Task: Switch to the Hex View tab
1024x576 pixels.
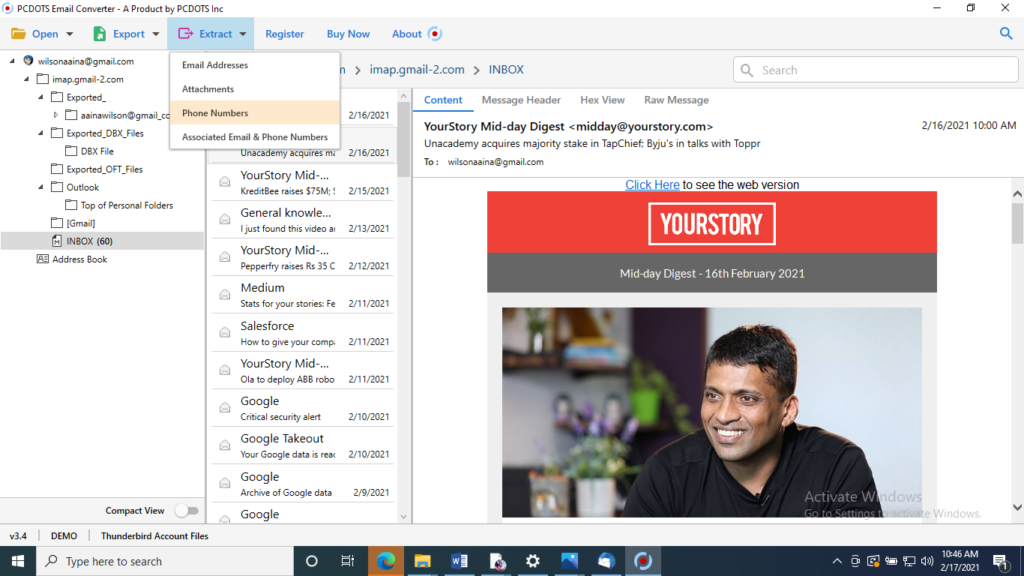Action: pos(602,100)
